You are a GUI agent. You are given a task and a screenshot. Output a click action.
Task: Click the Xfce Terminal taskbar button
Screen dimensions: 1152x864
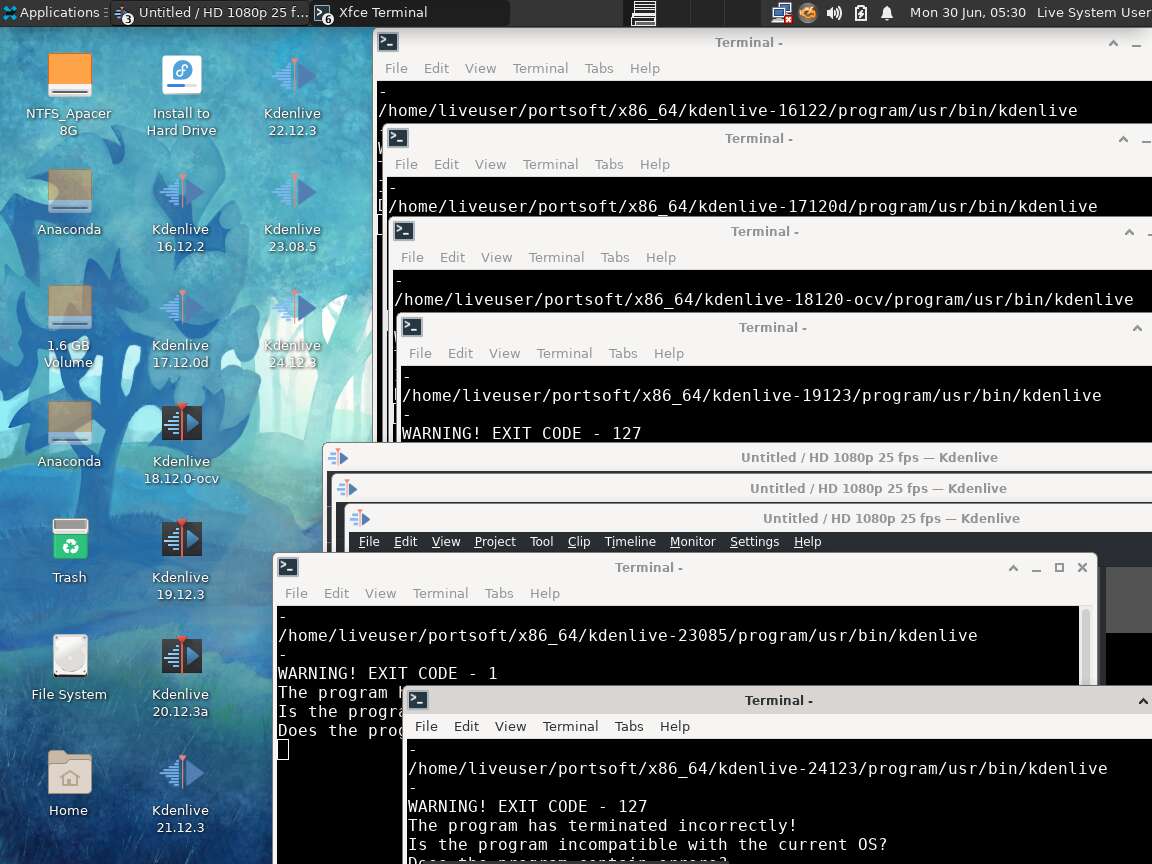pyautogui.click(x=410, y=12)
